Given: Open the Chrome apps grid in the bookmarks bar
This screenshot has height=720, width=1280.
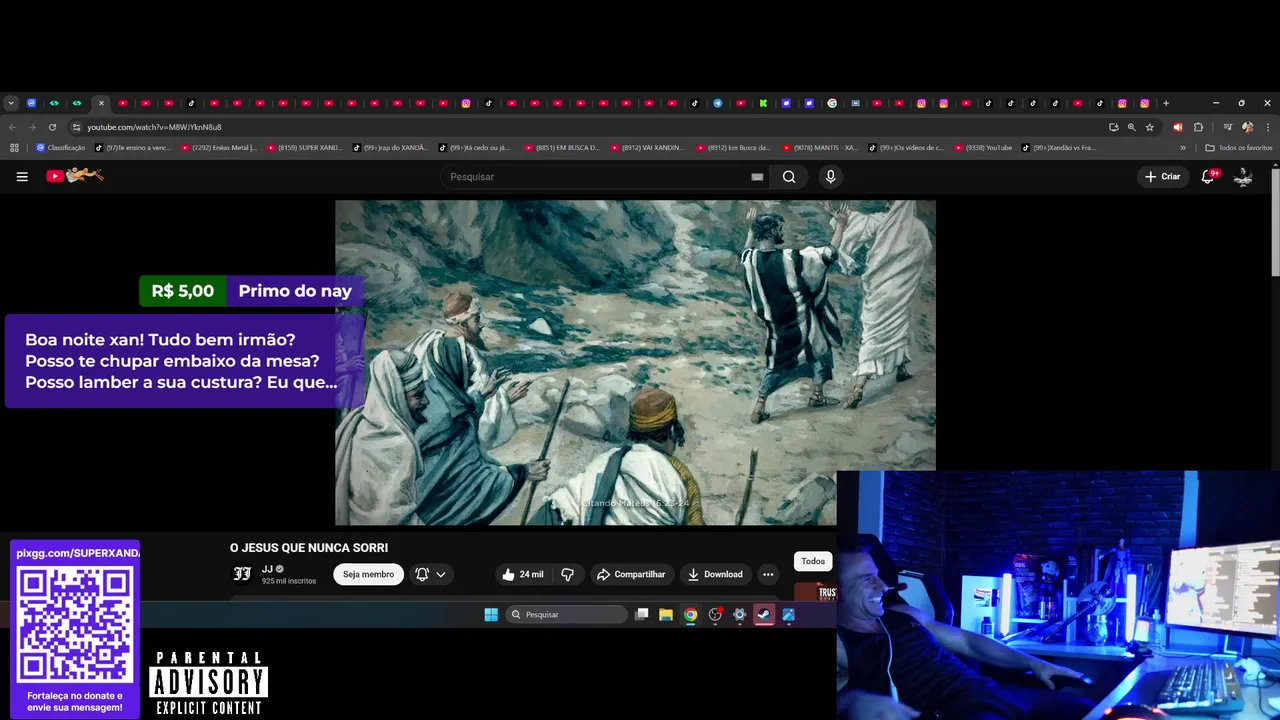Looking at the screenshot, I should tap(14, 148).
